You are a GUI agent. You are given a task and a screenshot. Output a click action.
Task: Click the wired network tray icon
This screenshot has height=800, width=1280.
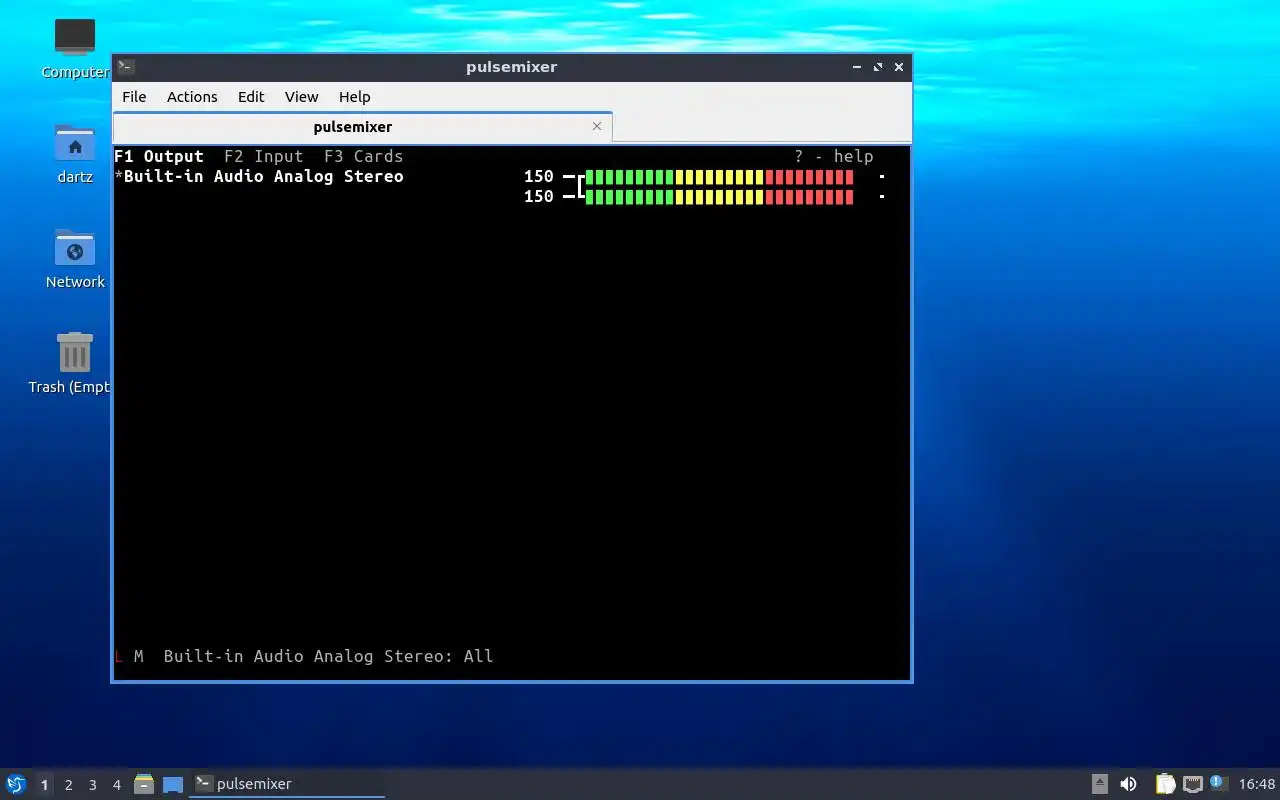pyautogui.click(x=1192, y=784)
